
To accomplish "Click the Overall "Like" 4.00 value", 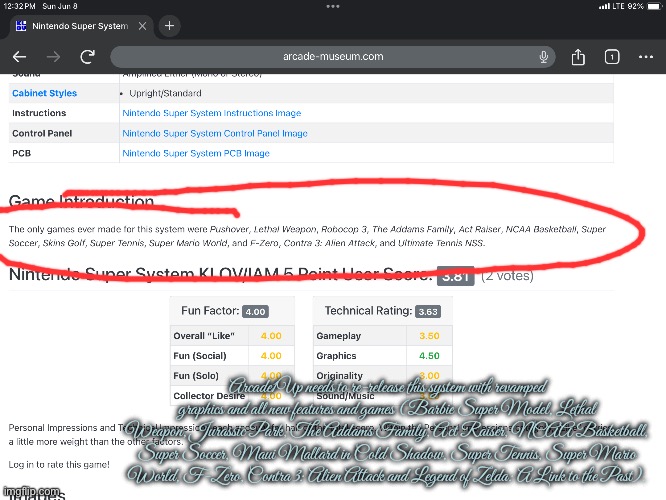I will [x=271, y=336].
